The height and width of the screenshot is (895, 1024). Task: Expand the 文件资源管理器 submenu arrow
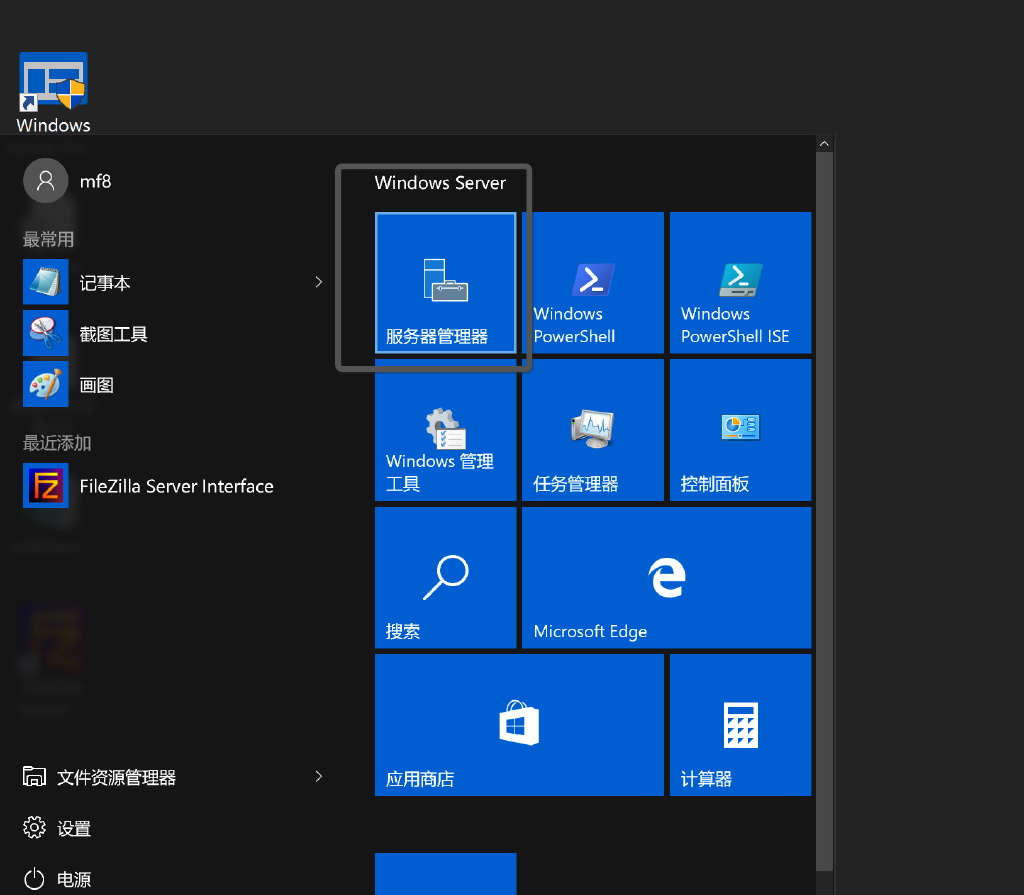(319, 776)
